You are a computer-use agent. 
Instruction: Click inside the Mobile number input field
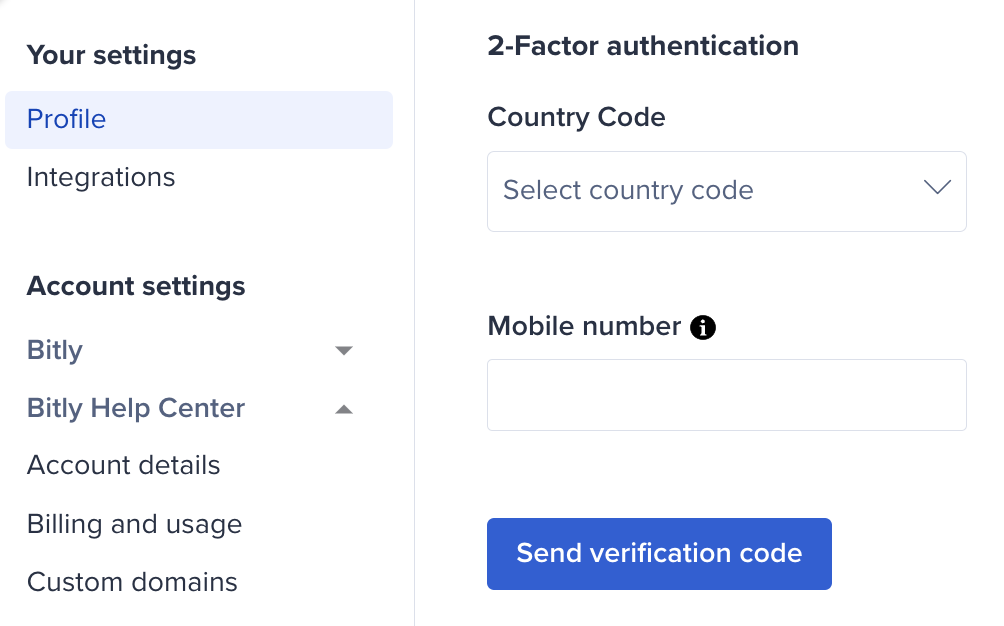tap(727, 394)
